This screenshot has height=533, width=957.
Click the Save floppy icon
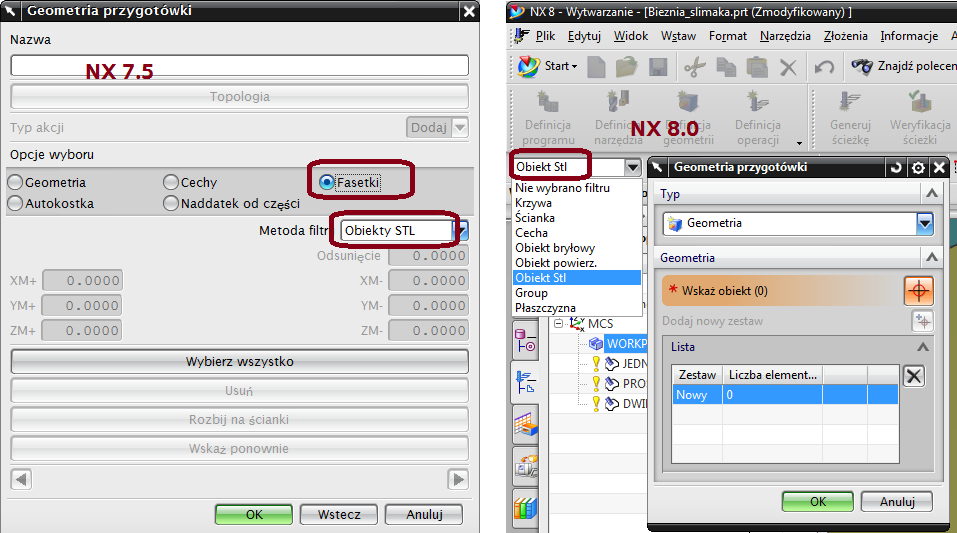pyautogui.click(x=658, y=67)
